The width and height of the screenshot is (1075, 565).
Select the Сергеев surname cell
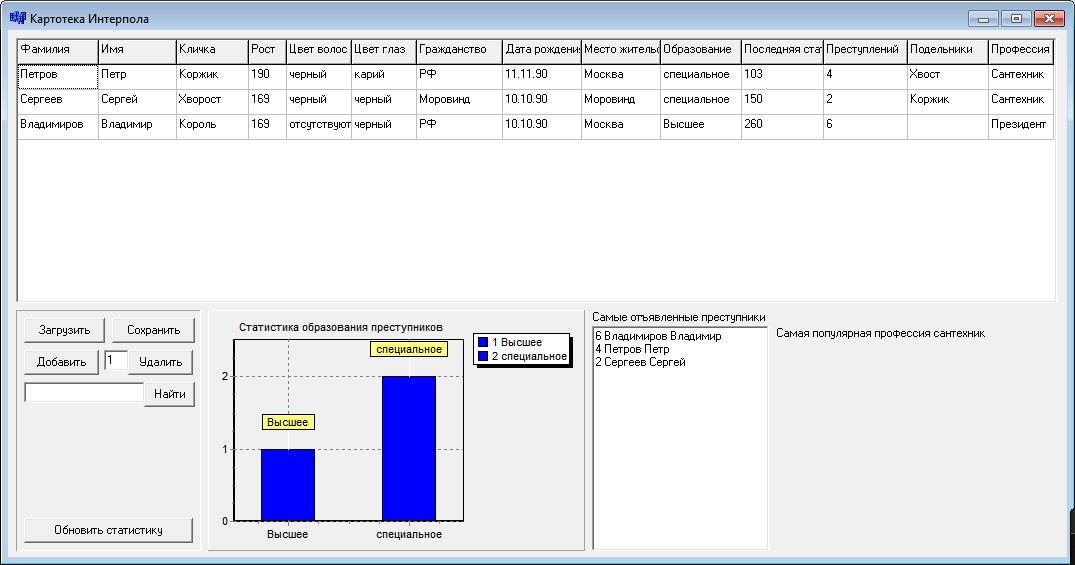(58, 101)
